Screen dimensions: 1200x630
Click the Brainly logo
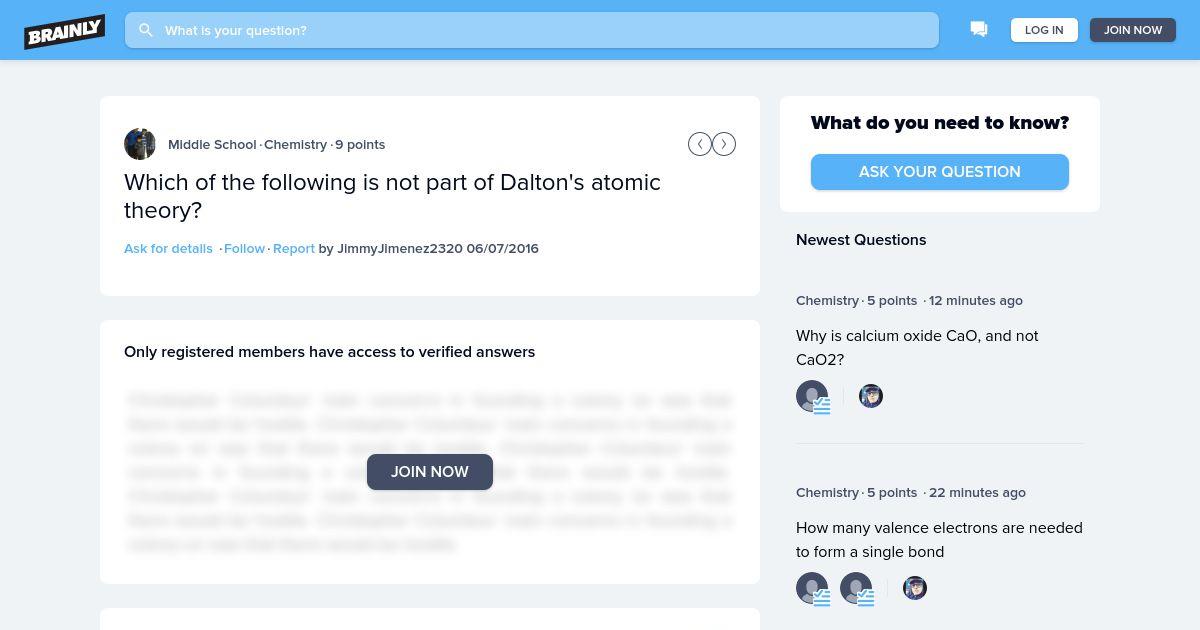click(x=65, y=31)
